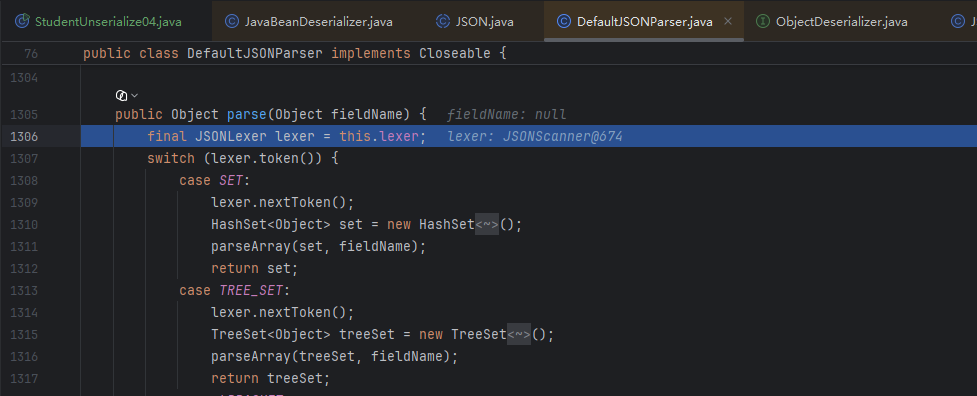Click the case TREE_SET label
The image size is (977, 396).
235,290
